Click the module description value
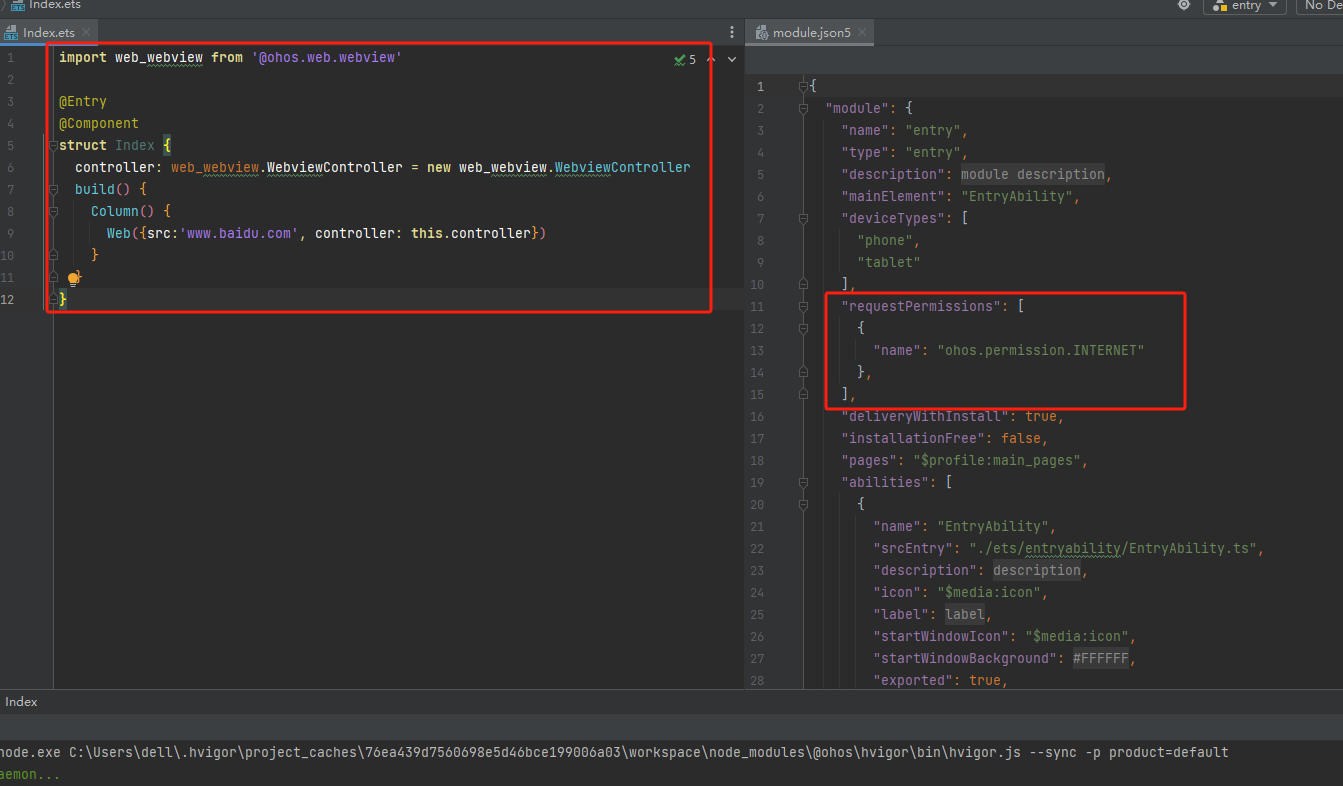The image size is (1343, 786). click(x=1032, y=175)
